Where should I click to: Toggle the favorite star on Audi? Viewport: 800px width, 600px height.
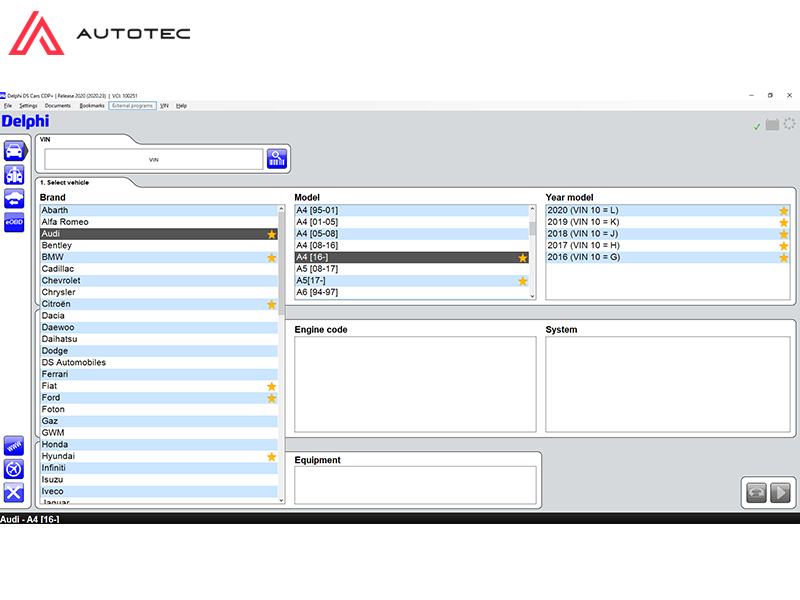point(272,234)
